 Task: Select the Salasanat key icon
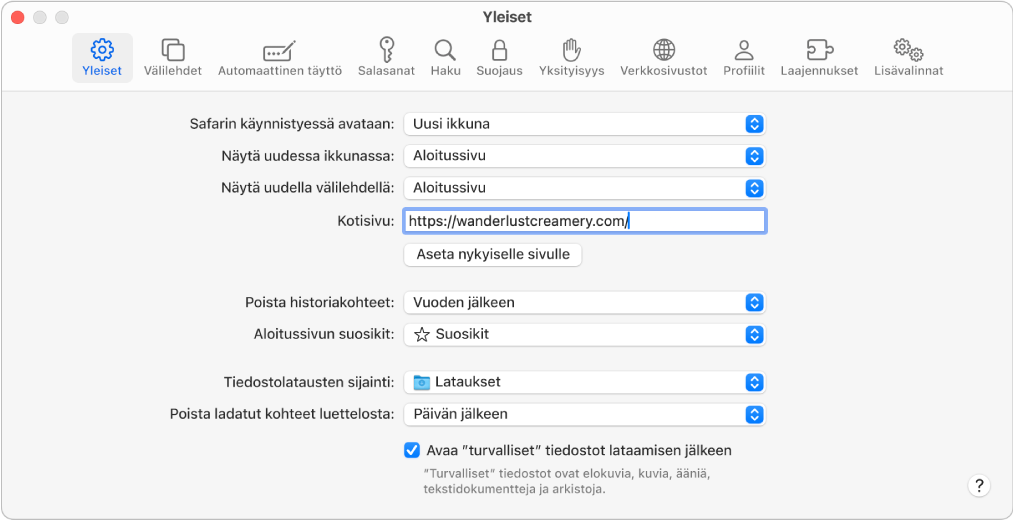(x=386, y=49)
